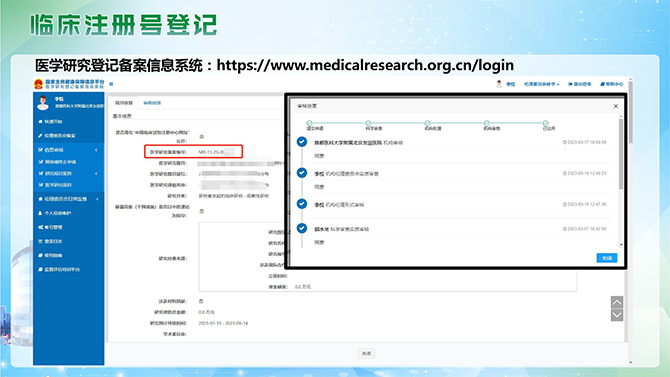
Task: Click the 机构审核 progress step marker
Action: [x=486, y=123]
